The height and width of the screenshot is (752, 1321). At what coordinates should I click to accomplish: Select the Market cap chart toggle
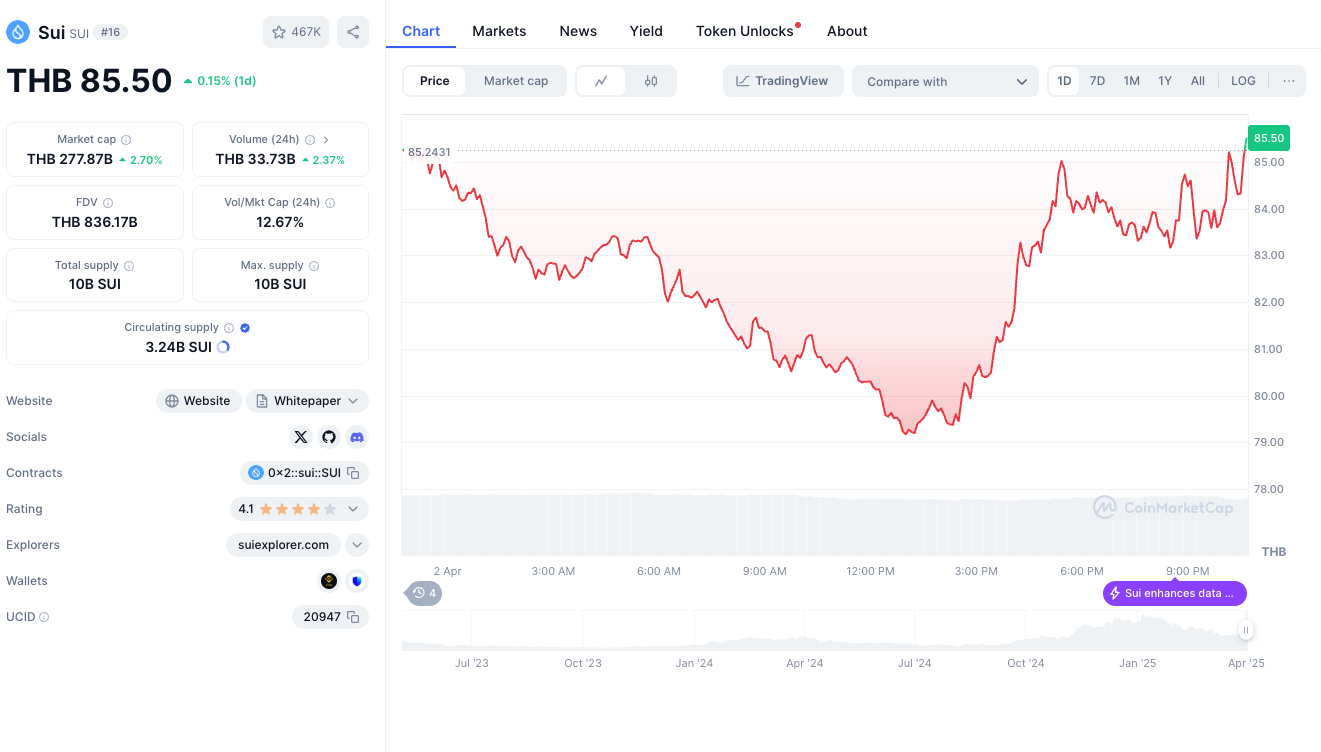click(516, 81)
